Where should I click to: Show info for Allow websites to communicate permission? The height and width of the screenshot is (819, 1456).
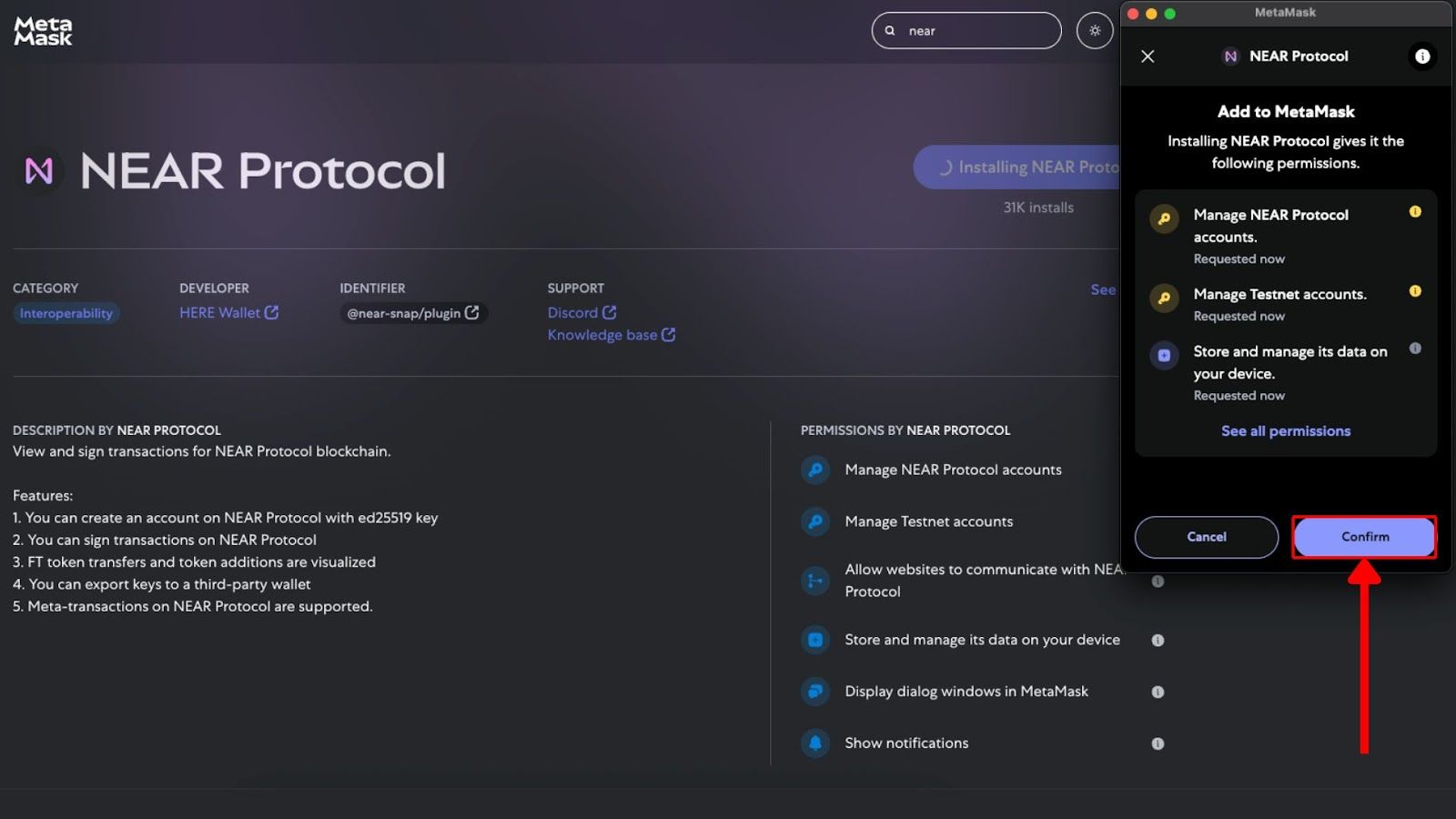tap(1158, 581)
